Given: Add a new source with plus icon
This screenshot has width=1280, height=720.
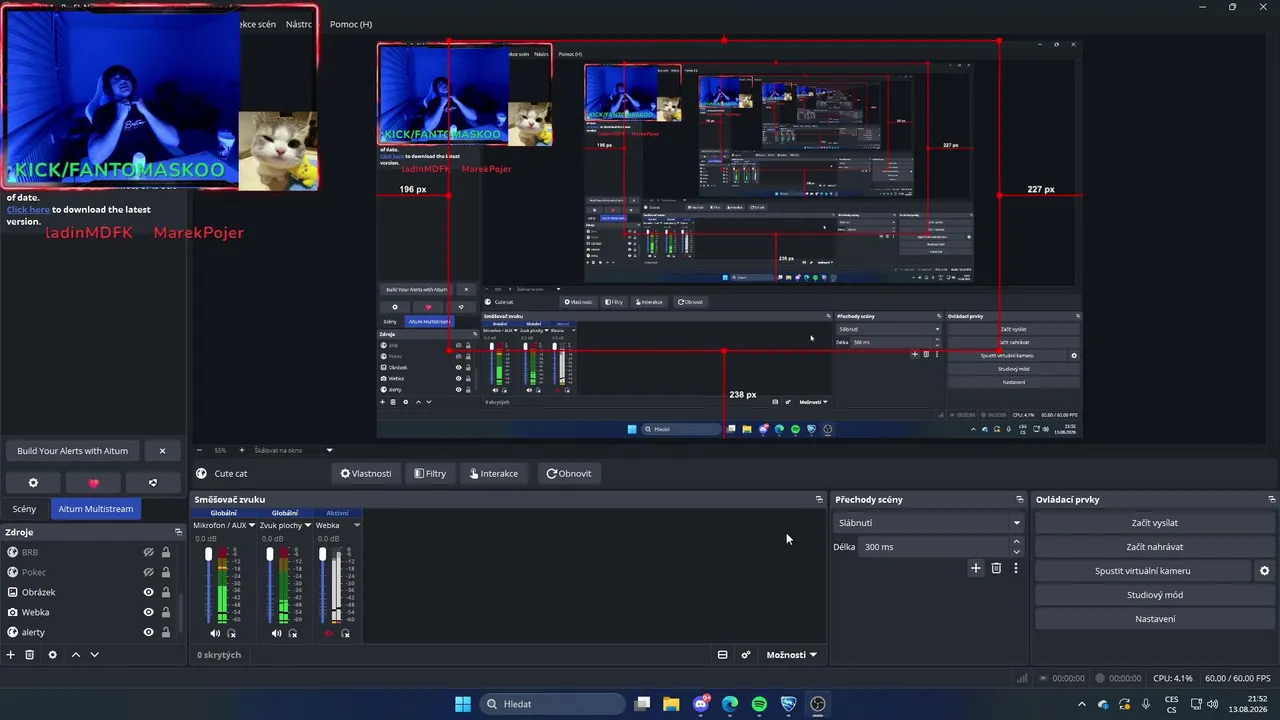Looking at the screenshot, I should pyautogui.click(x=11, y=655).
